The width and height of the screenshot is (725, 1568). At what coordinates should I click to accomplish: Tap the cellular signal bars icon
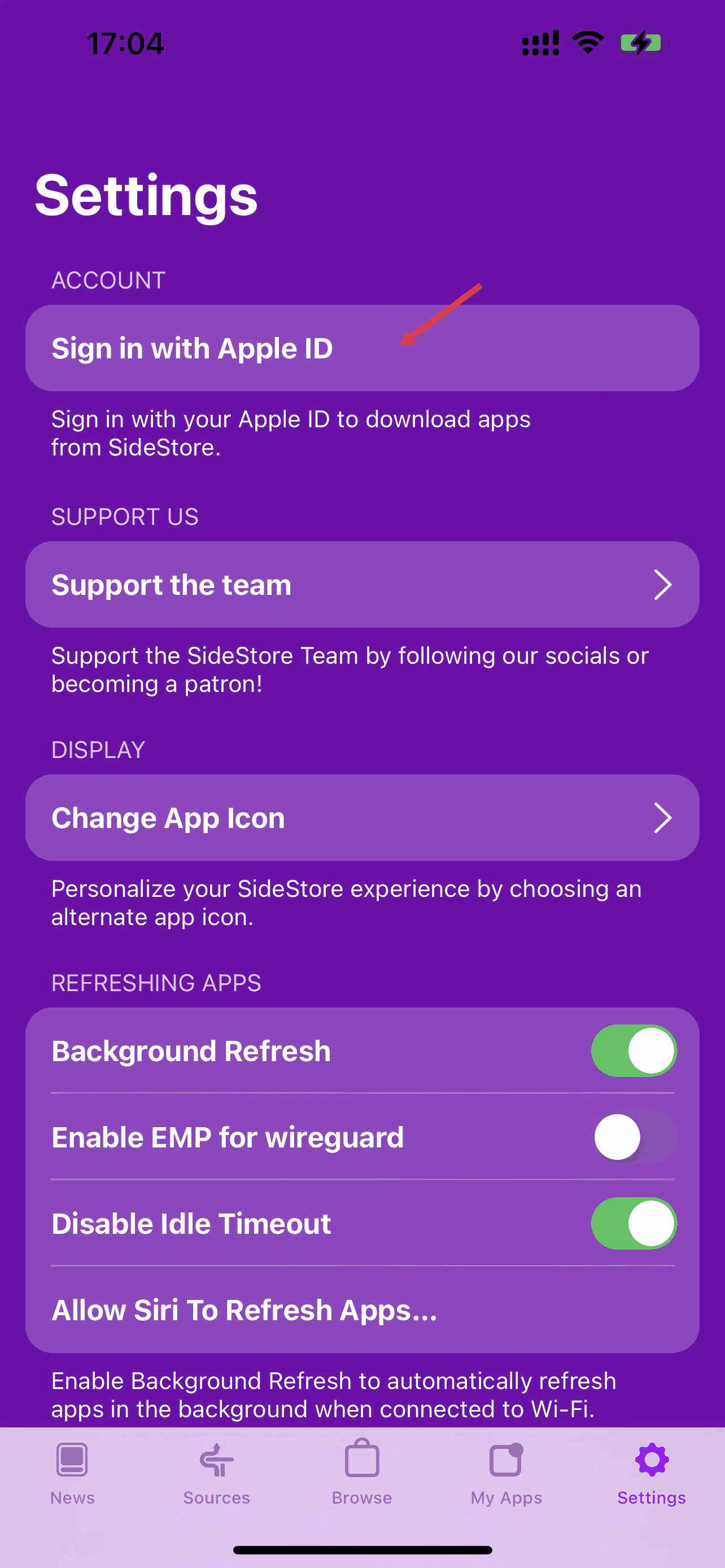coord(540,42)
